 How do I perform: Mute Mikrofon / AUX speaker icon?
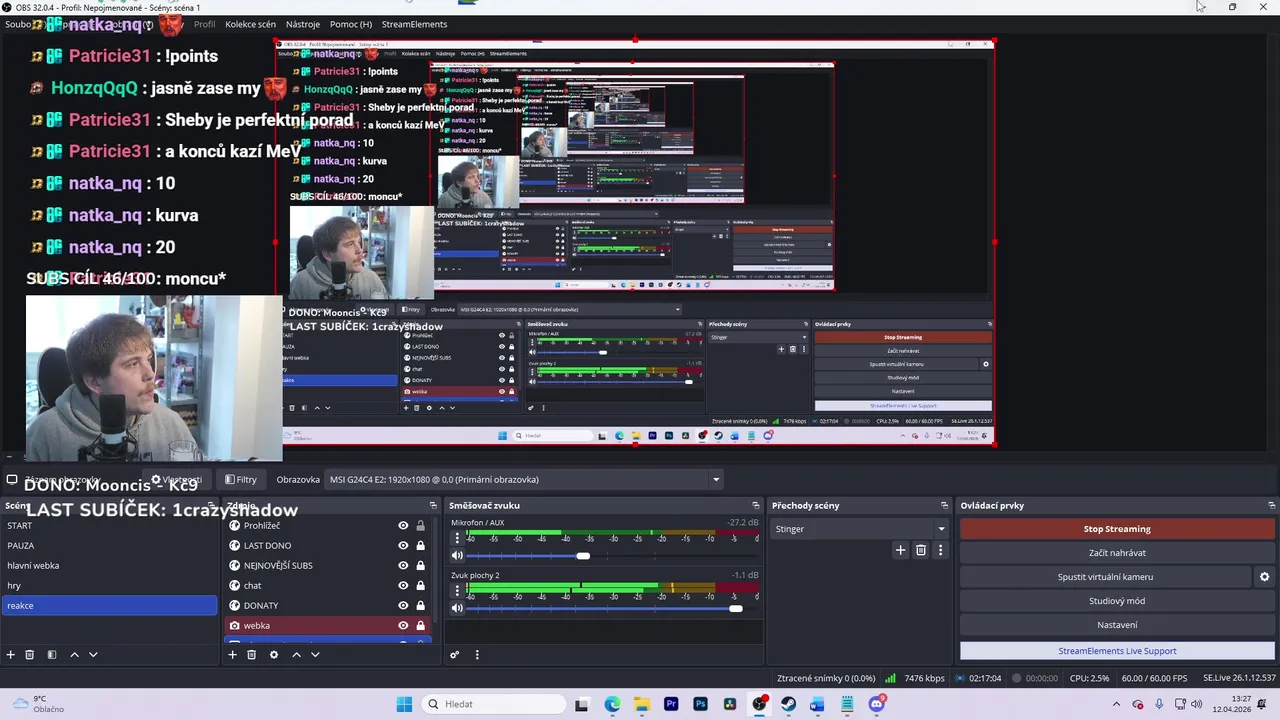[457, 555]
